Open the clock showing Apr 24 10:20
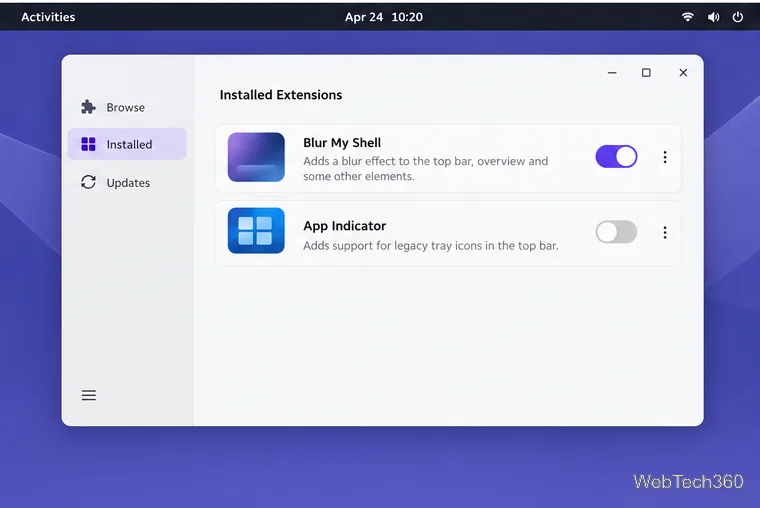This screenshot has width=760, height=508. [x=383, y=17]
